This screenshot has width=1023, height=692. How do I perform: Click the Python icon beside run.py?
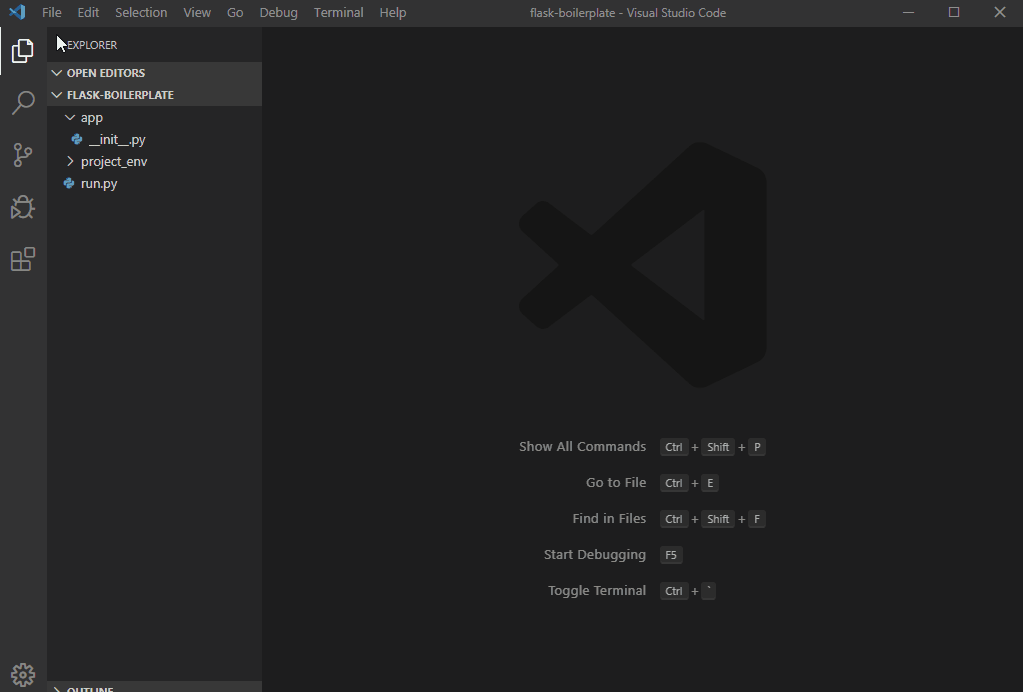coord(69,184)
